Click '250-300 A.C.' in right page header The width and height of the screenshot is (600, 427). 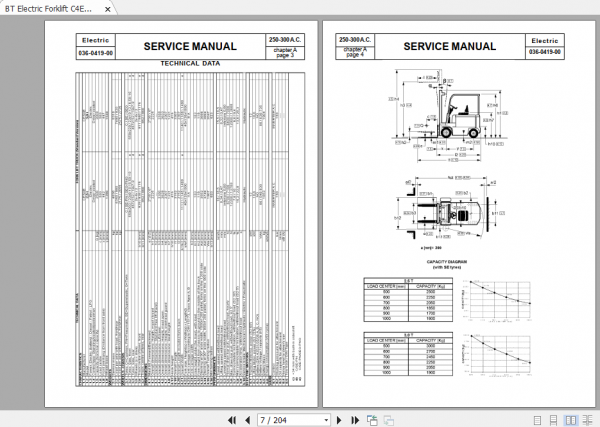click(355, 40)
